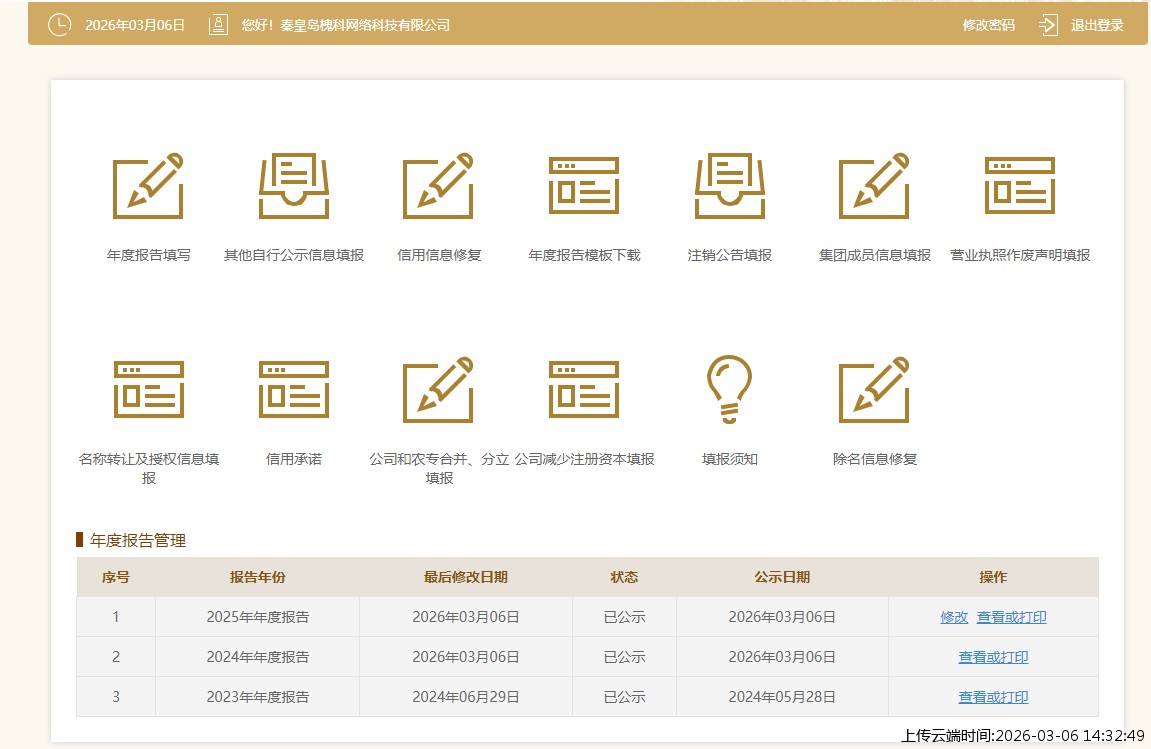1151x749 pixels.
Task: Click the clock icon beside the date
Action: tap(60, 25)
